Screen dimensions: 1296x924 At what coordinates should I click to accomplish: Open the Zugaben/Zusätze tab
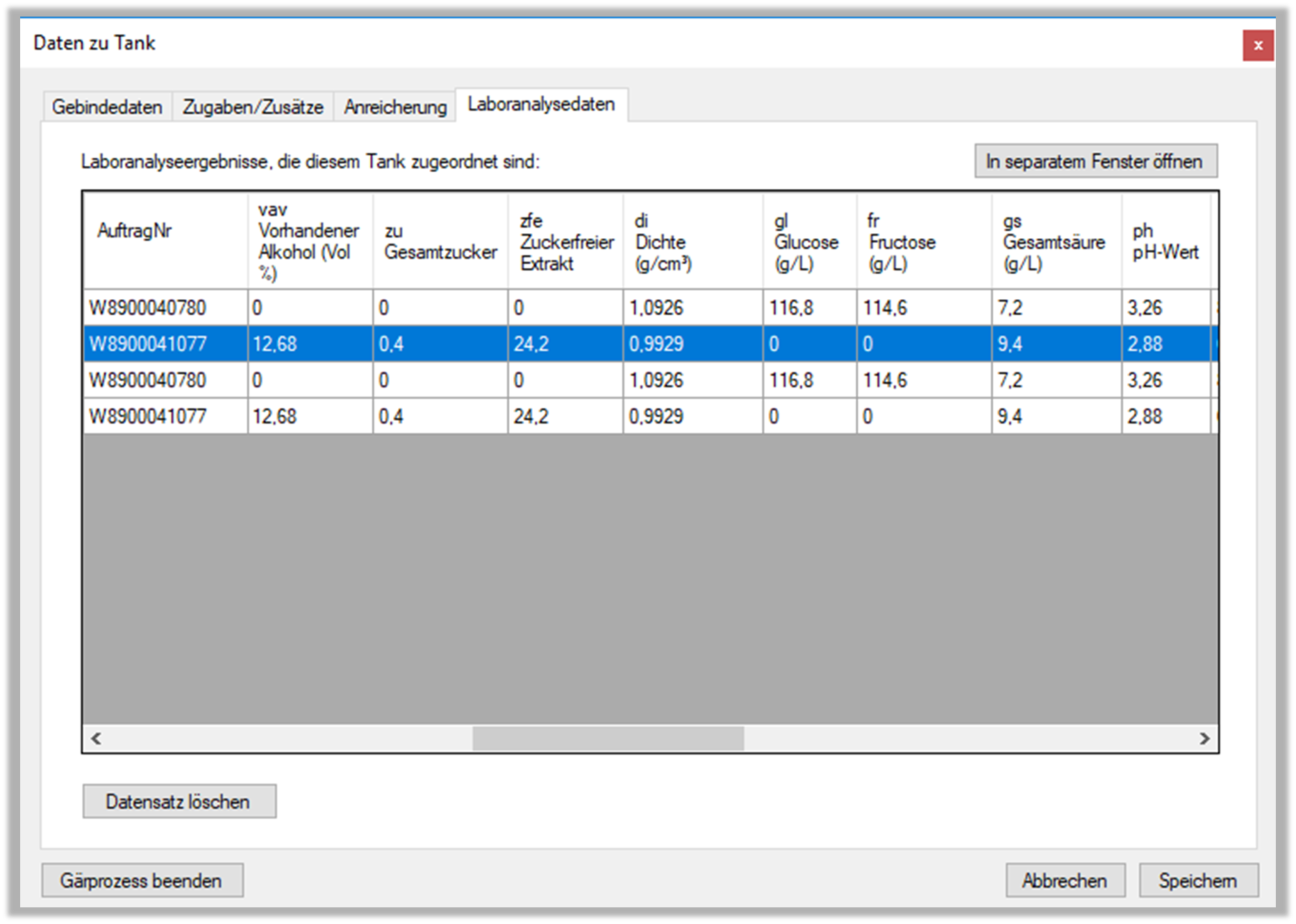coord(253,107)
